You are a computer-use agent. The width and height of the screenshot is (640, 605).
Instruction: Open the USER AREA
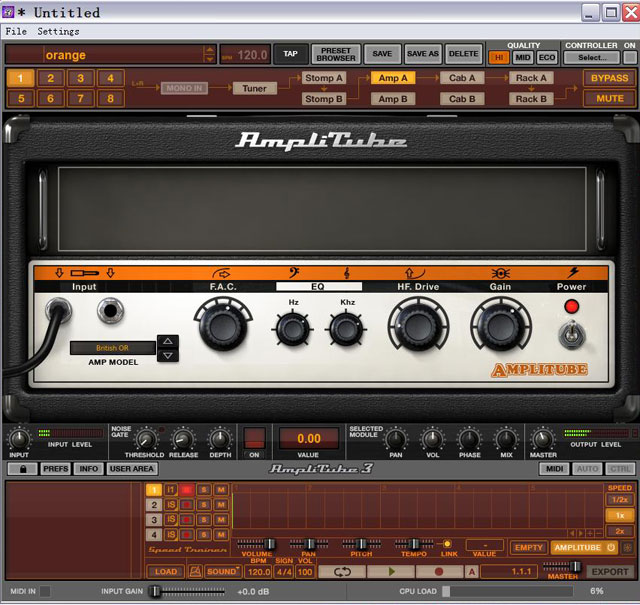(132, 469)
